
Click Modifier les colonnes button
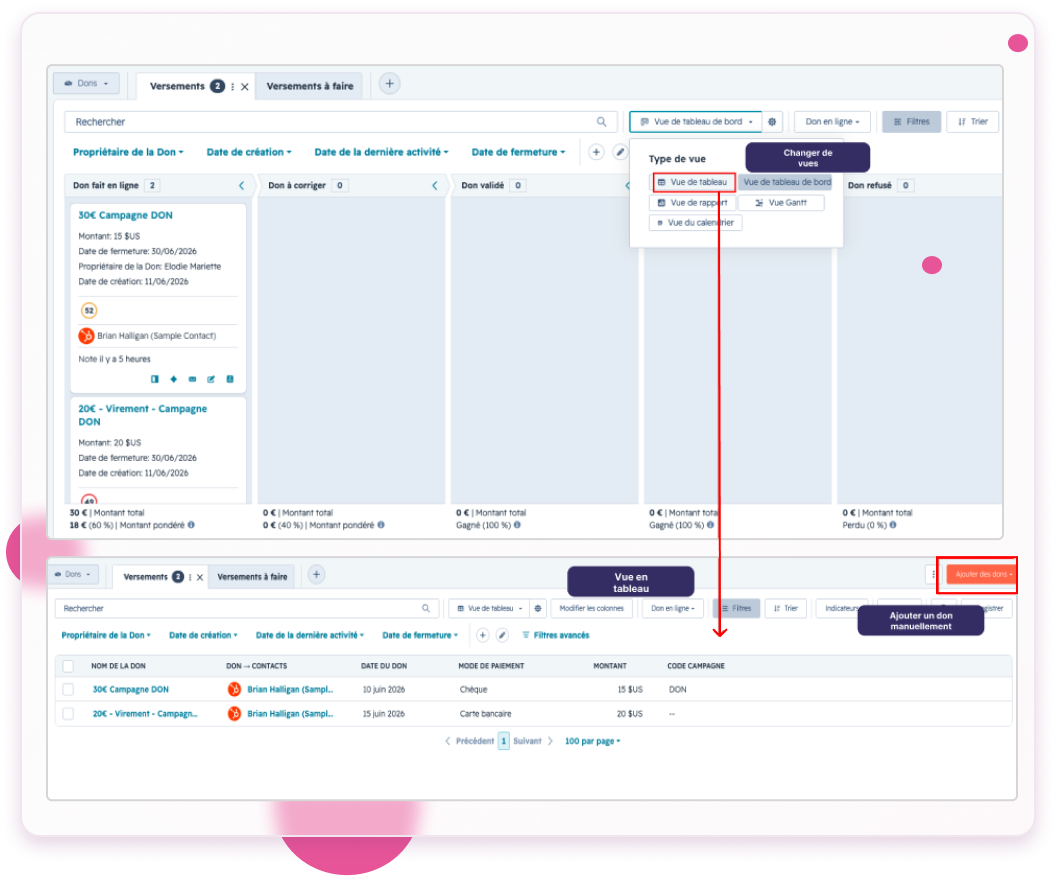(591, 609)
